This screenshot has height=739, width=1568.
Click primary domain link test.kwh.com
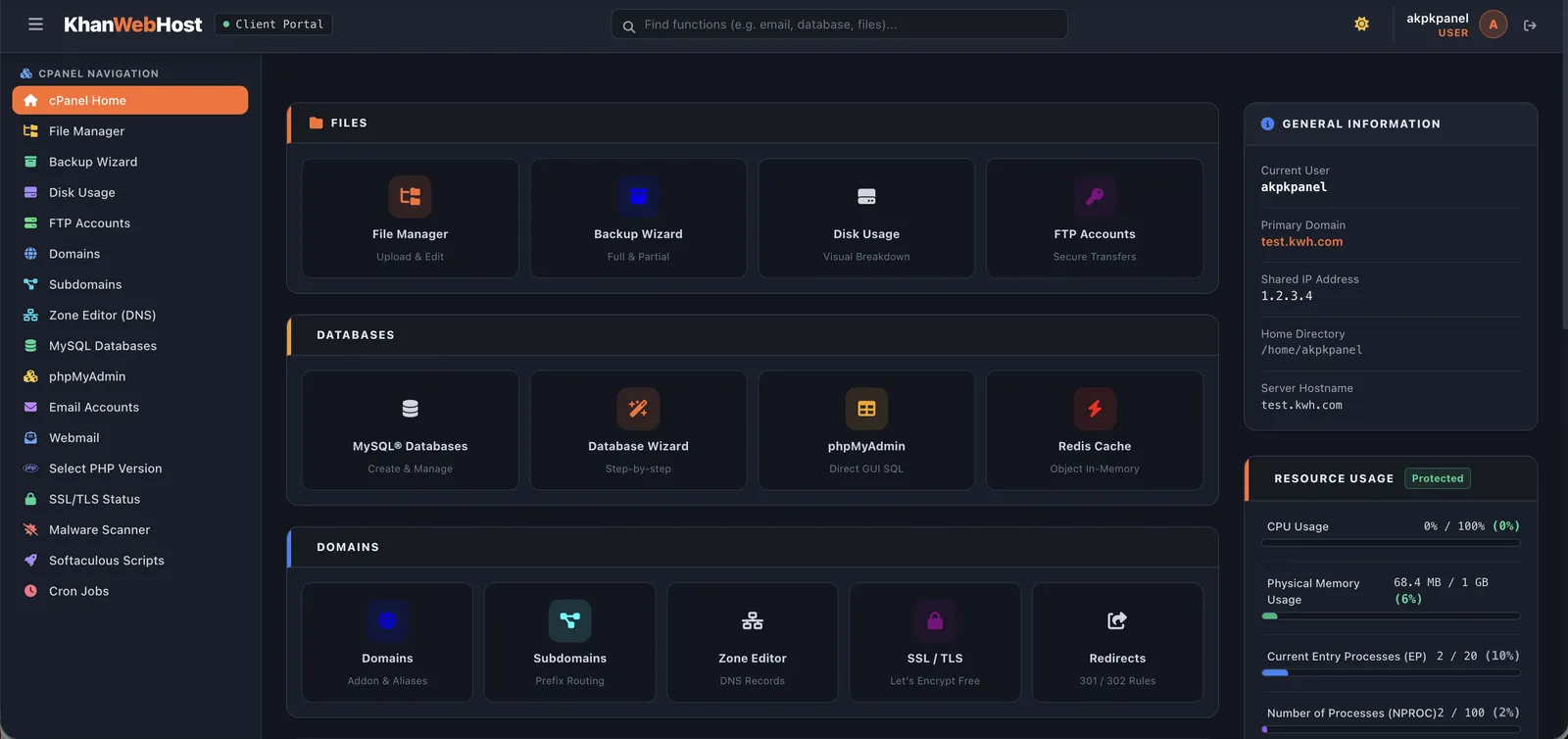pyautogui.click(x=1301, y=242)
